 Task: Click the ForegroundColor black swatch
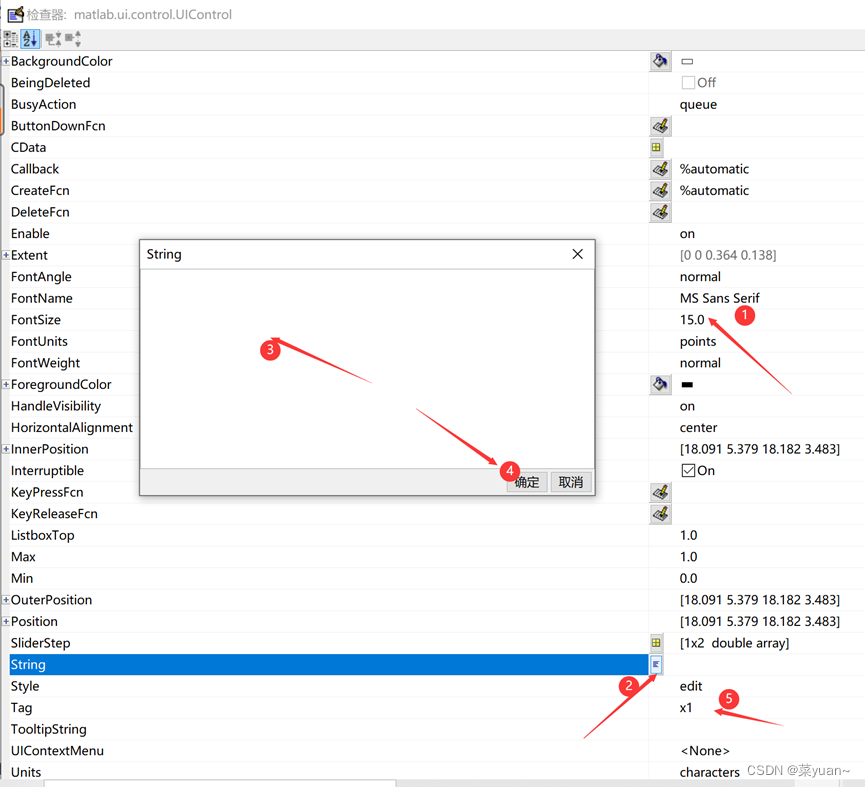tap(687, 384)
